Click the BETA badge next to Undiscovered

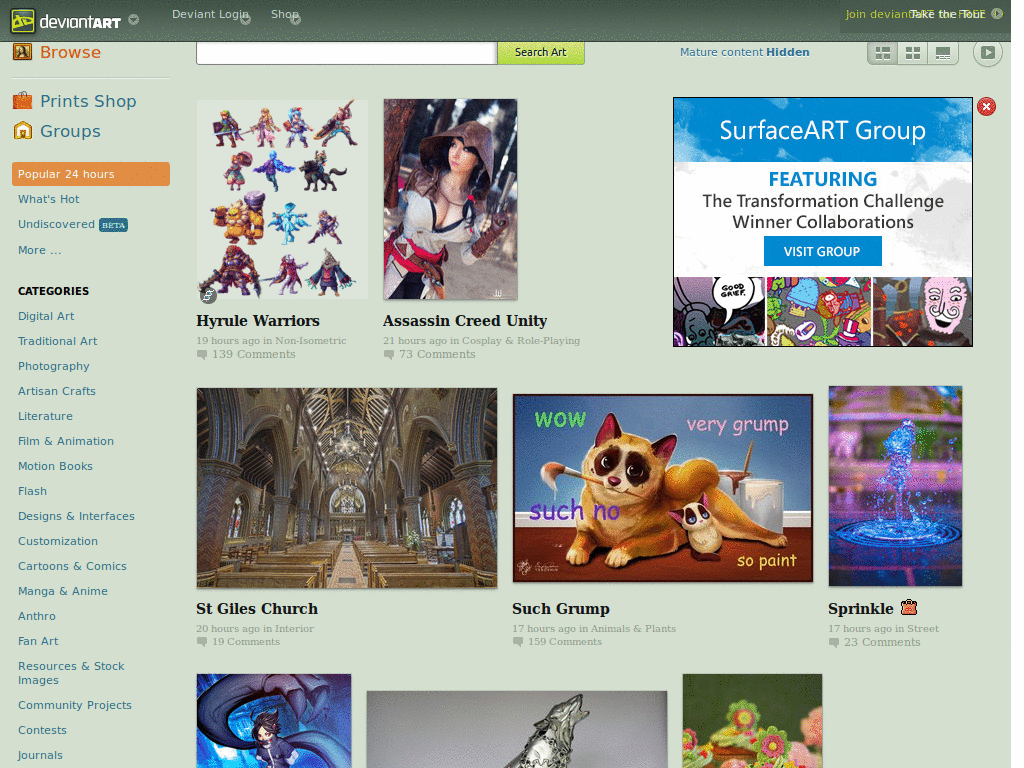pos(114,225)
